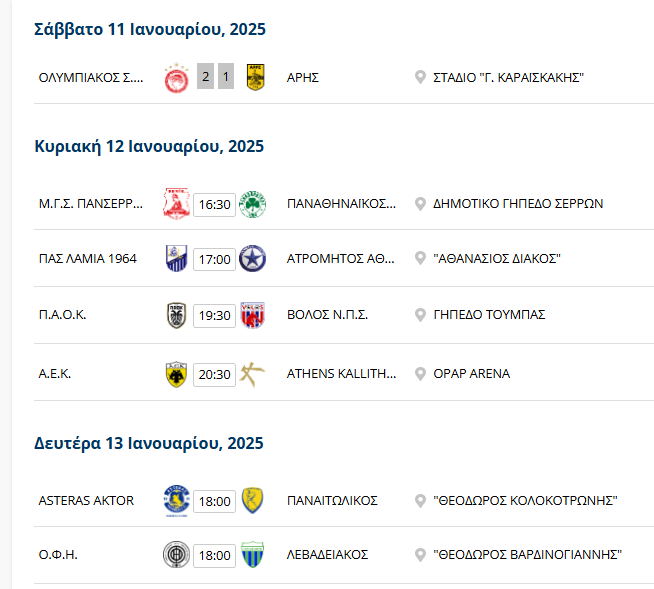654x589 pixels.
Task: Select the Volos N.P.S. crest
Action: [x=252, y=315]
